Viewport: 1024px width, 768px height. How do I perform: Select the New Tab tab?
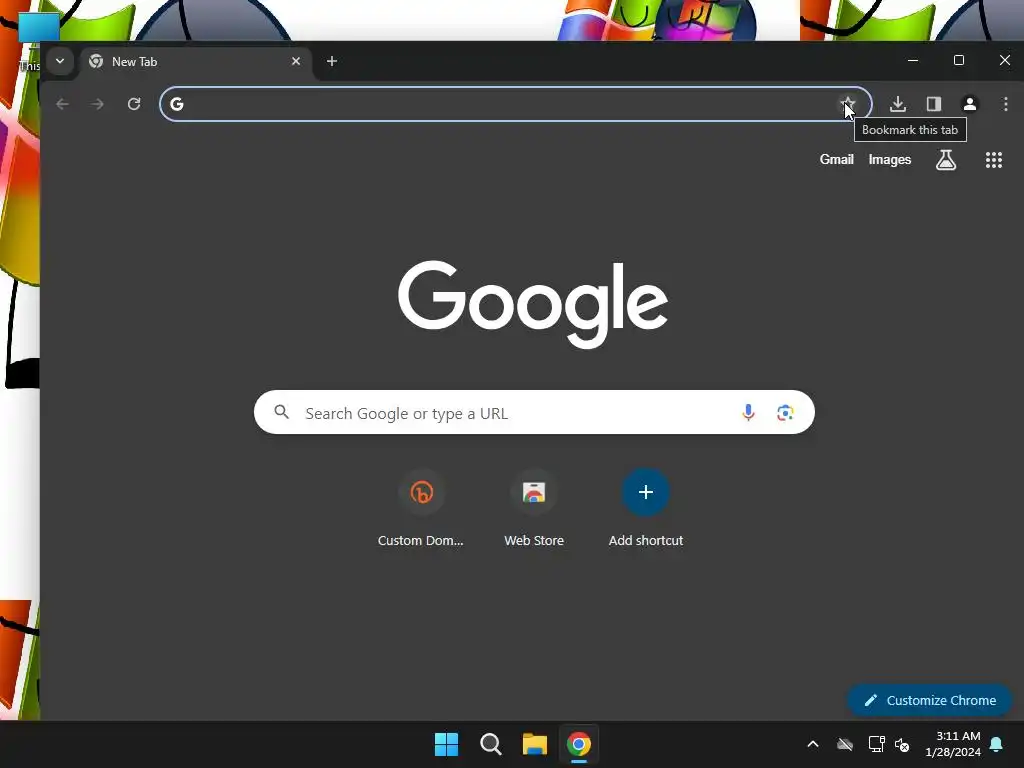coord(195,62)
